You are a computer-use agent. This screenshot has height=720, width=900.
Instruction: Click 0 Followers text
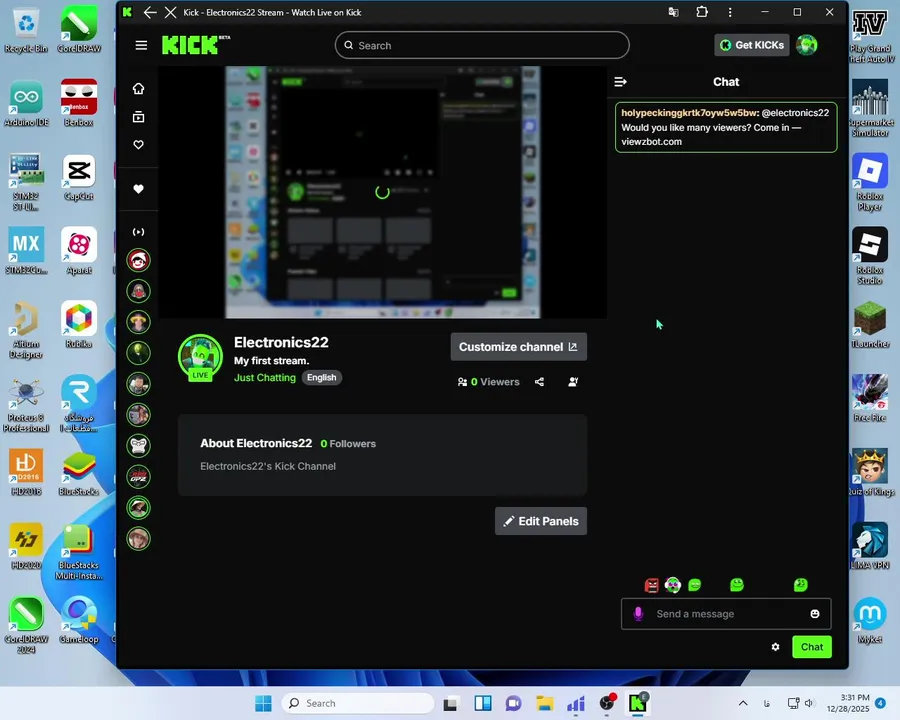point(348,443)
